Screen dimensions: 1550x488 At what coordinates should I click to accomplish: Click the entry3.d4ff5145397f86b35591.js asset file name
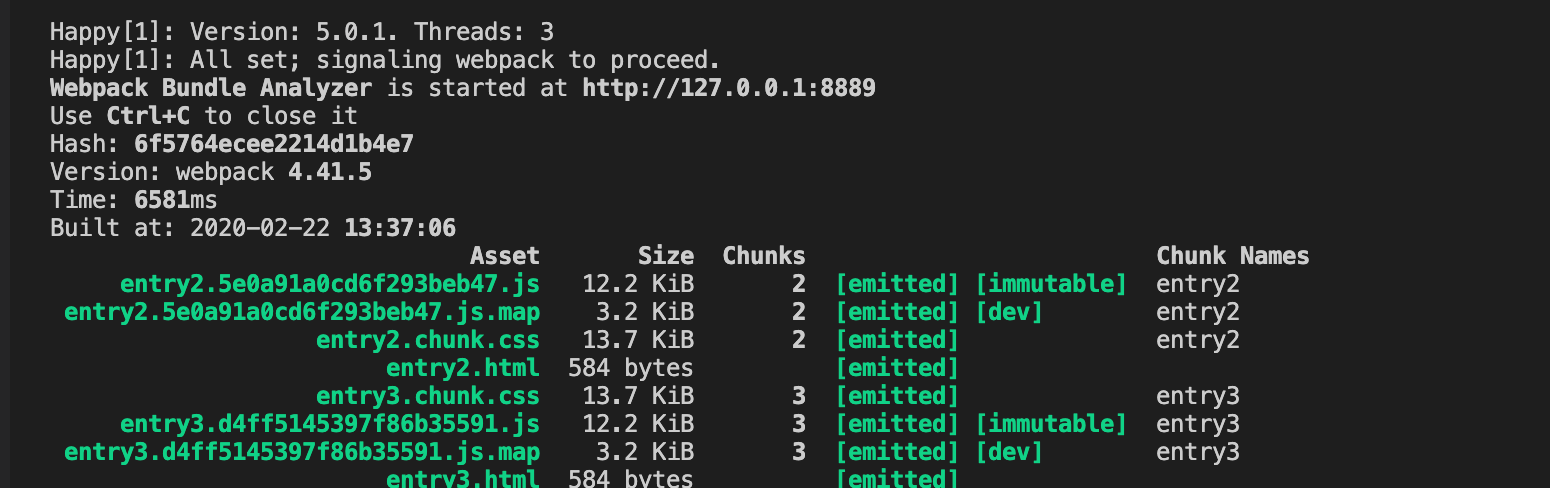click(x=329, y=424)
